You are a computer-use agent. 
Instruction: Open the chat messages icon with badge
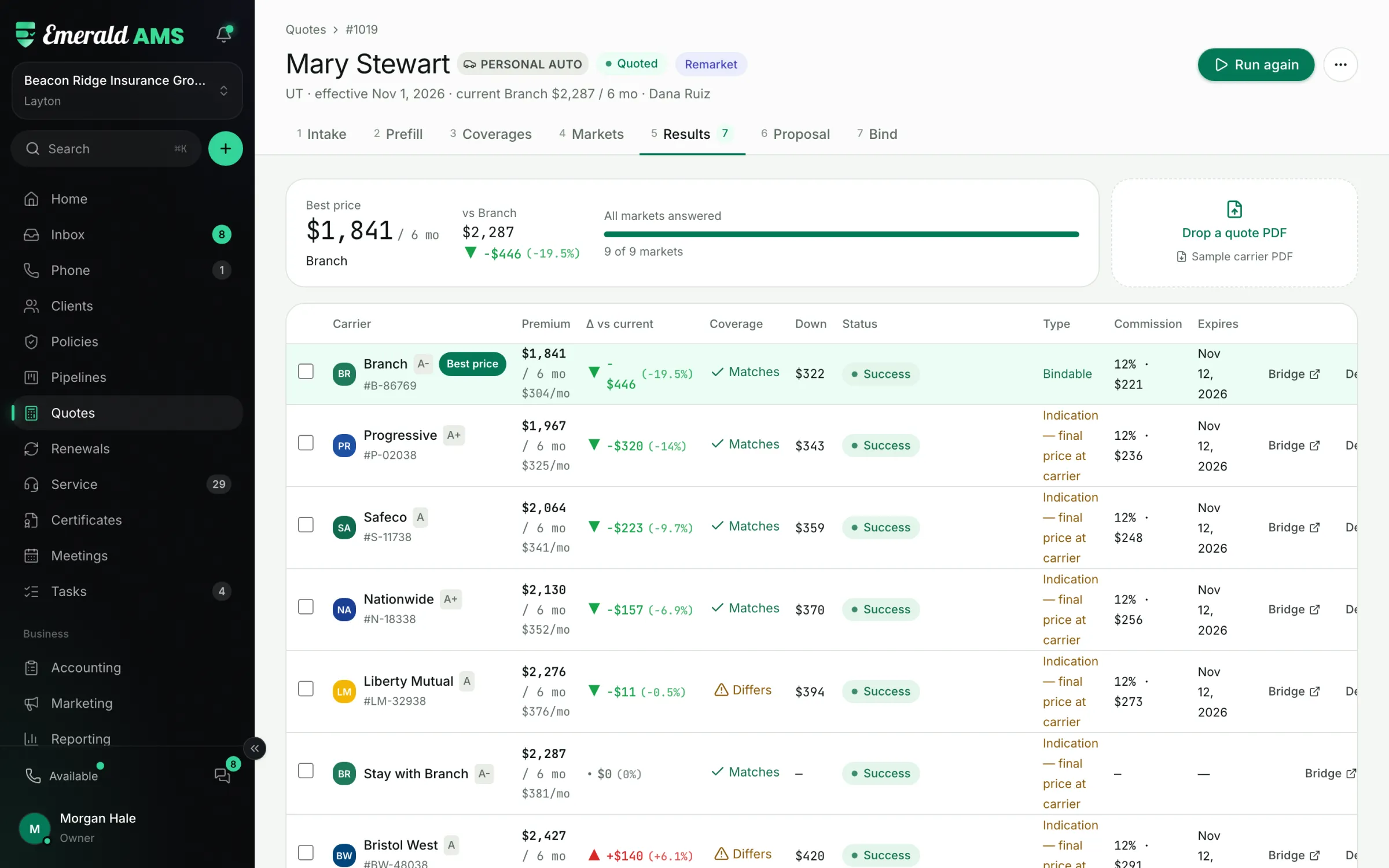(223, 775)
